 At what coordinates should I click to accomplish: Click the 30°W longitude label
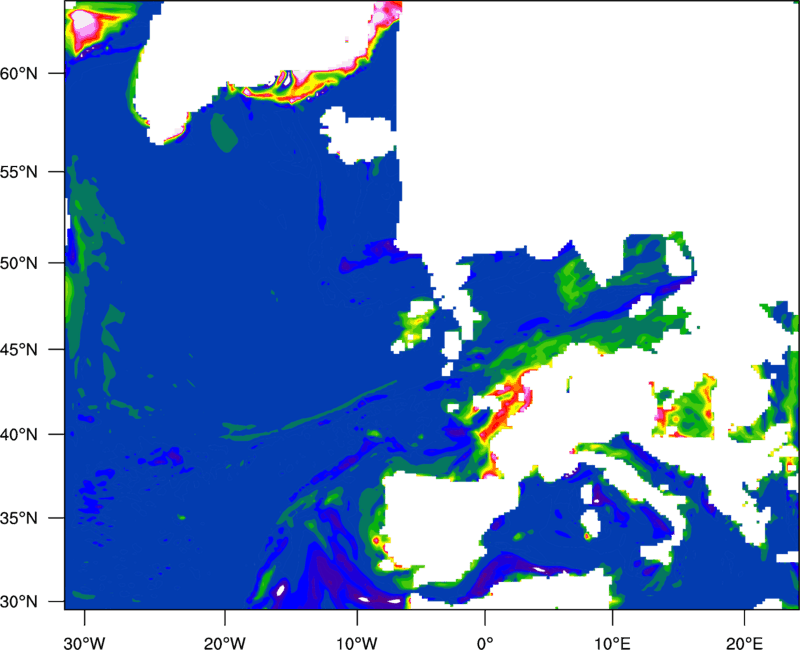click(85, 643)
